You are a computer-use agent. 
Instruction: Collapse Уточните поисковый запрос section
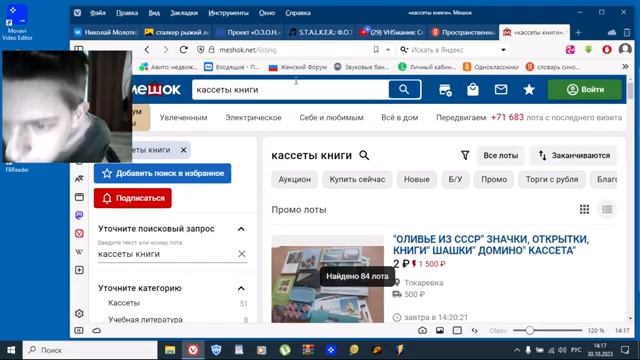241,229
